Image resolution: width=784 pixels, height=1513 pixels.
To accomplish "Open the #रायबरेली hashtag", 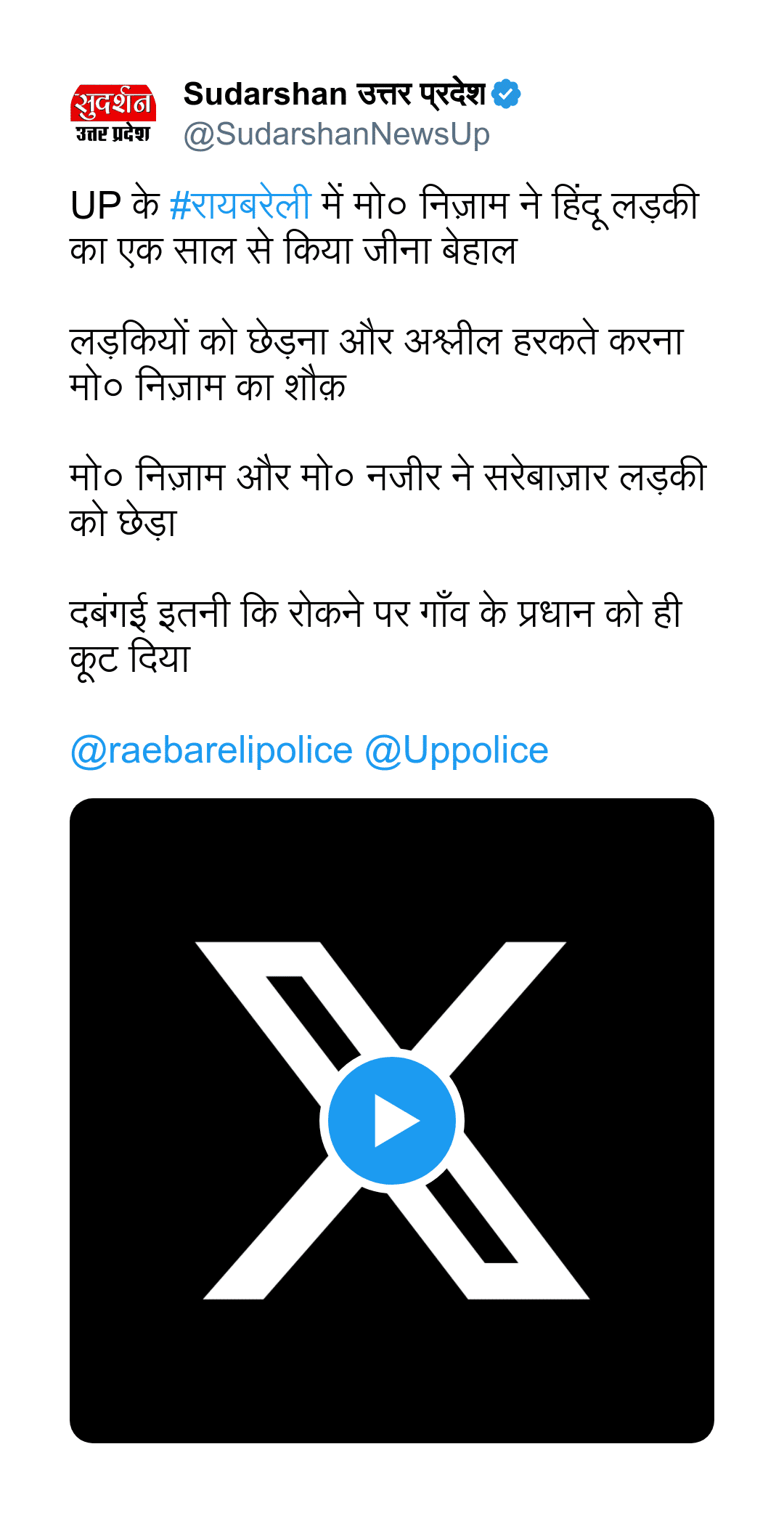I will coord(240,205).
